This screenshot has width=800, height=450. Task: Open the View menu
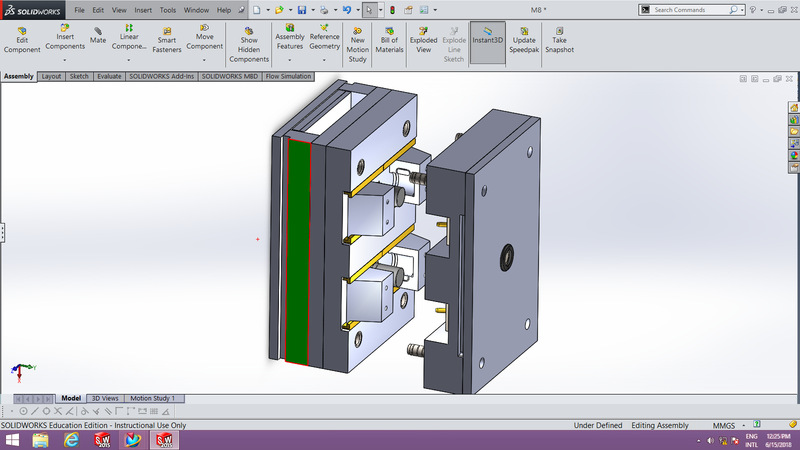[x=119, y=10]
